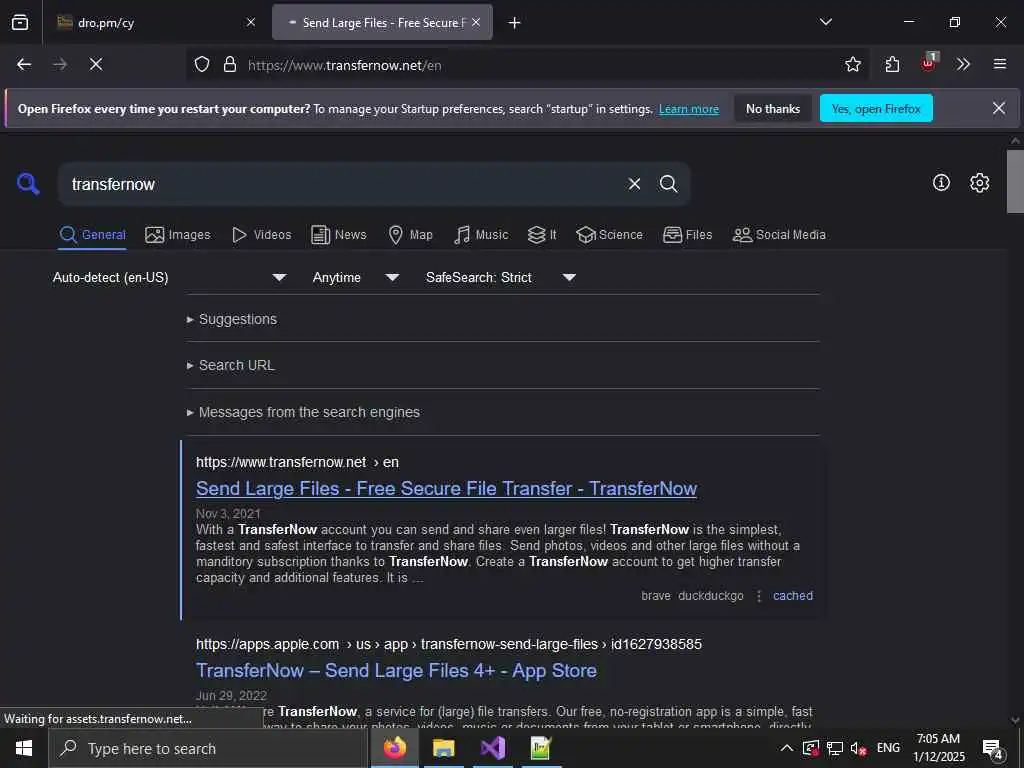Click the SearXNG logo magnifier
Screen dimensions: 1024x768
28,184
